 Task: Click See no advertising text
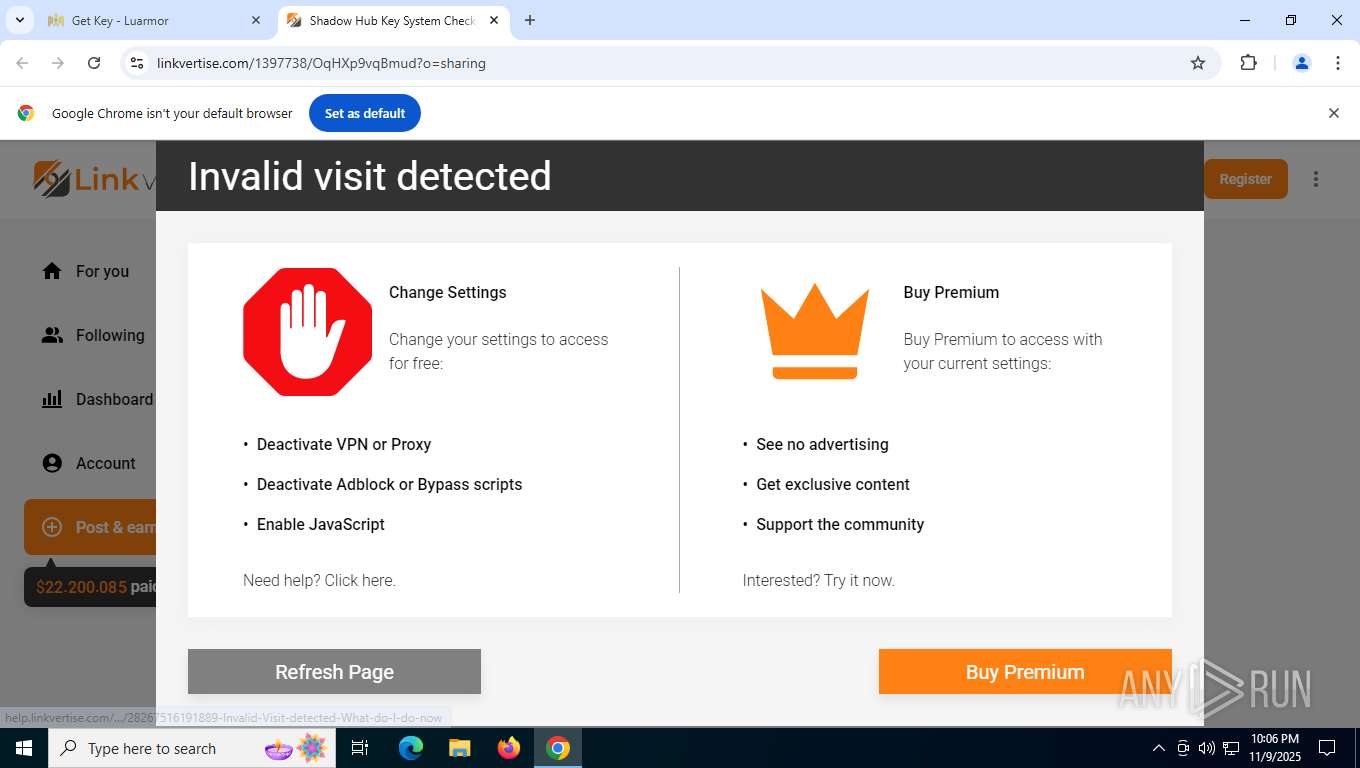click(x=822, y=444)
